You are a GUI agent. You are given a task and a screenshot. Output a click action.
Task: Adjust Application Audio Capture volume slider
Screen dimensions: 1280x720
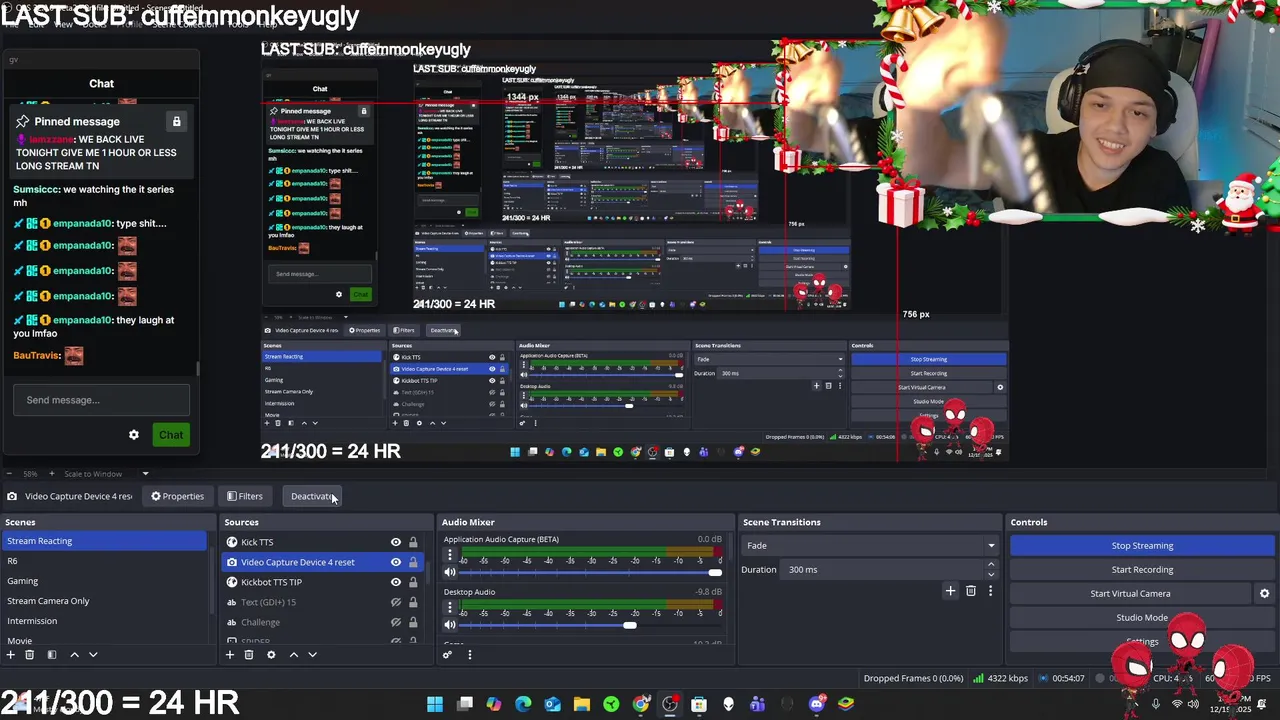(x=590, y=572)
